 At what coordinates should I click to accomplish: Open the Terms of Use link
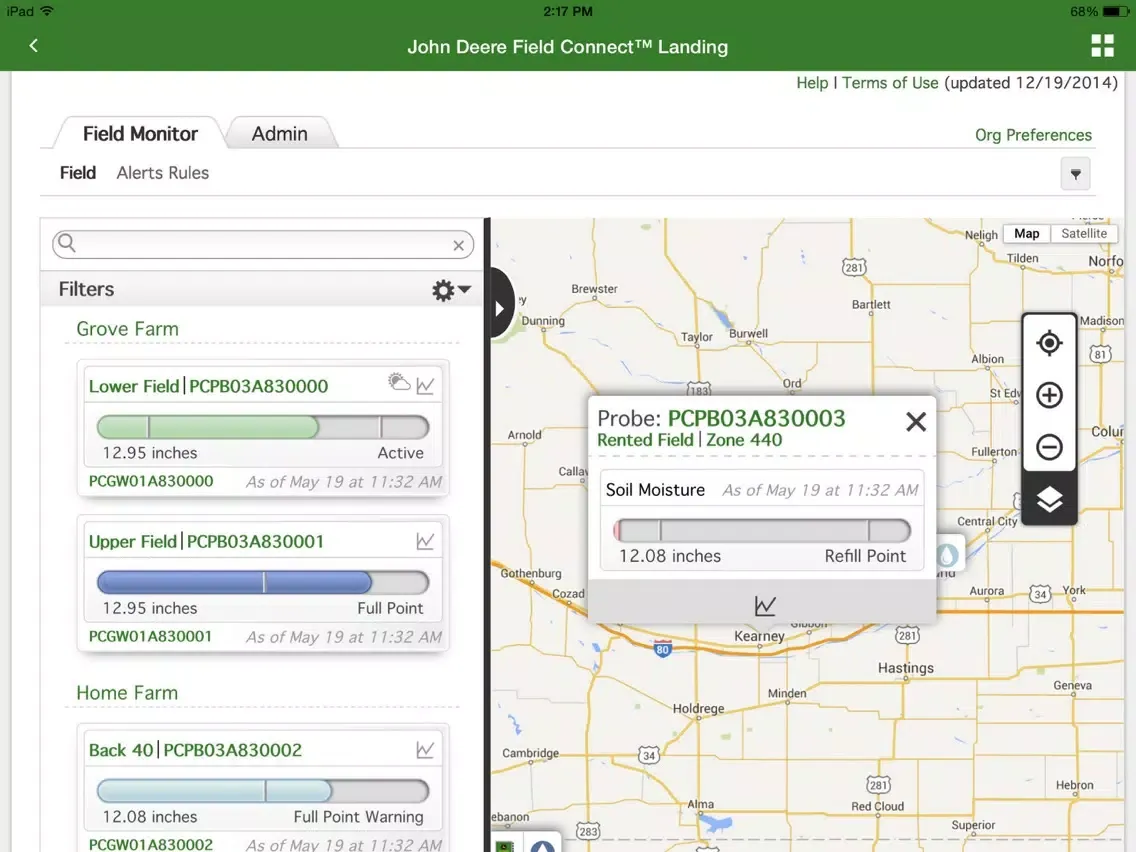point(890,83)
